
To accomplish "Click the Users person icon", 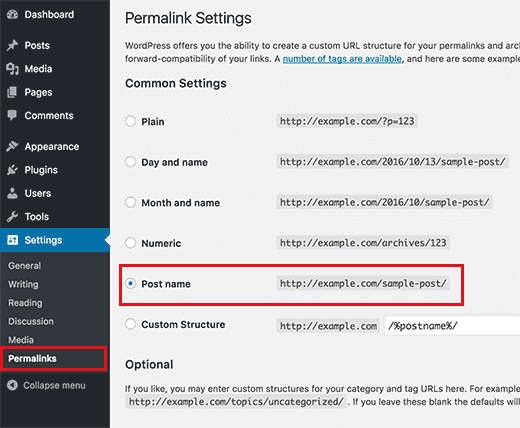I will pyautogui.click(x=12, y=193).
